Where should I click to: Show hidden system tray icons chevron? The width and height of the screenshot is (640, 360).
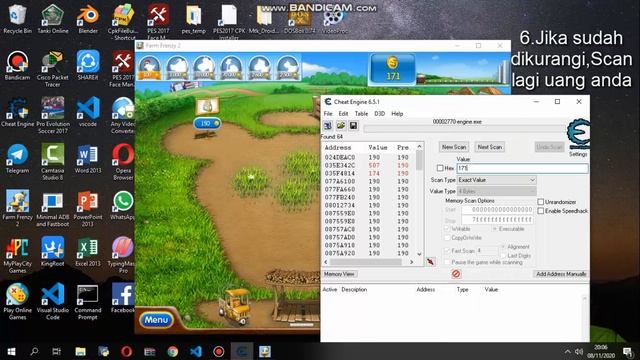point(567,351)
